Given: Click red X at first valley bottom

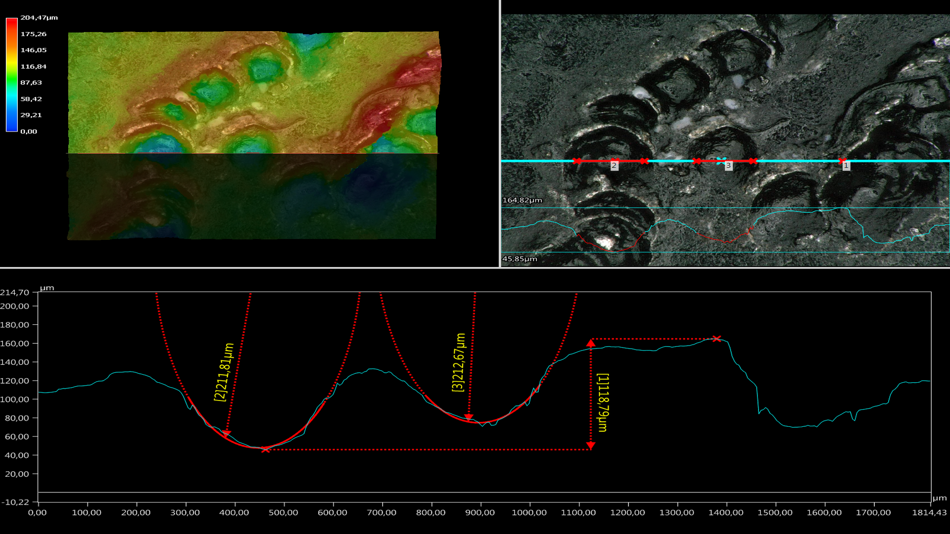Looking at the screenshot, I should [x=266, y=450].
